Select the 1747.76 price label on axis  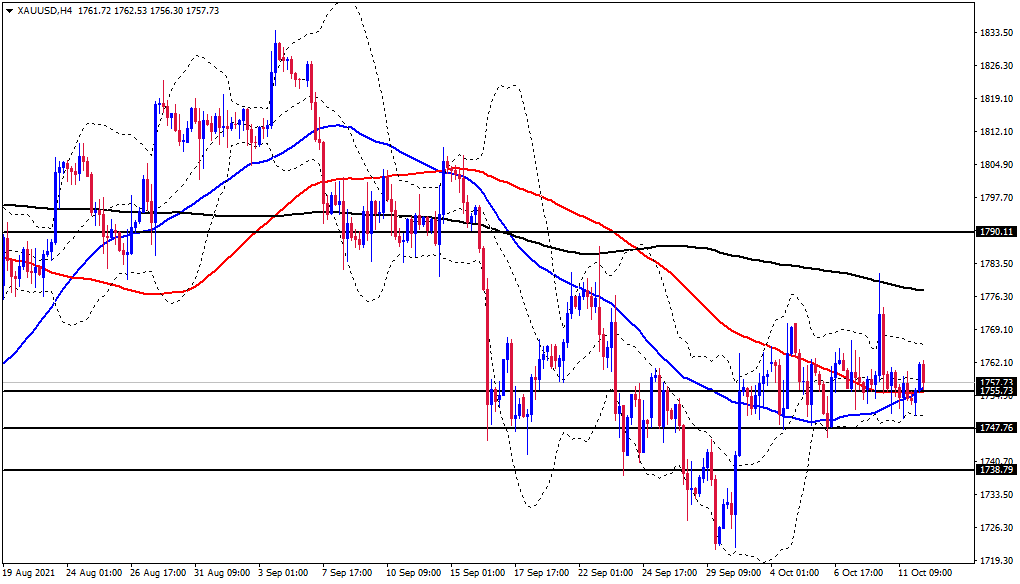[997, 427]
